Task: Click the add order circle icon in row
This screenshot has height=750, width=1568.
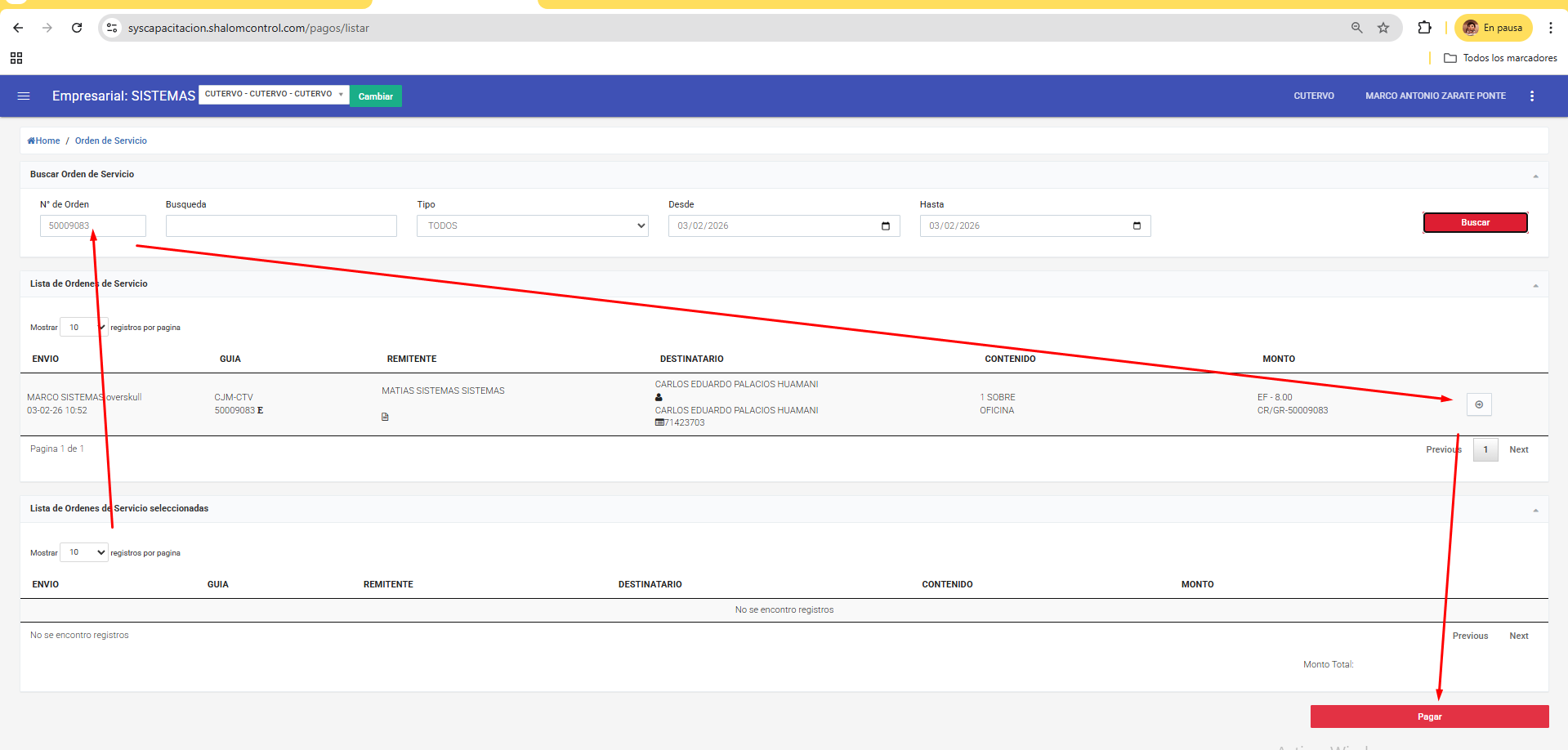Action: [x=1478, y=404]
